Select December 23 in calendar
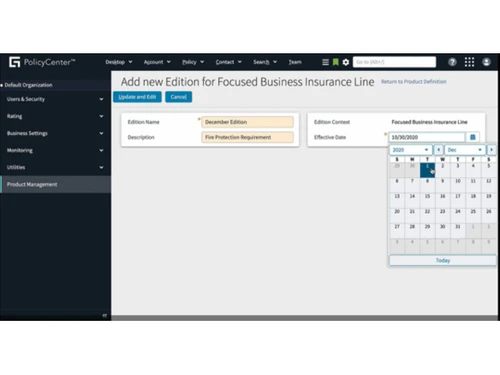Image resolution: width=500 pixels, height=375 pixels. point(443,215)
